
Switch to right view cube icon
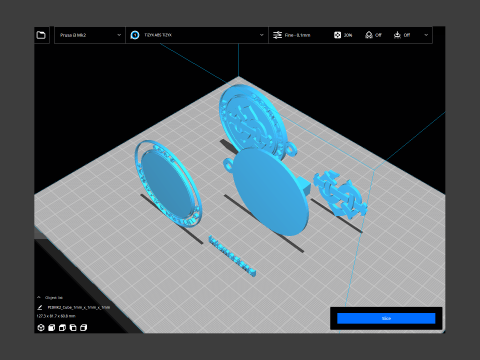click(84, 328)
